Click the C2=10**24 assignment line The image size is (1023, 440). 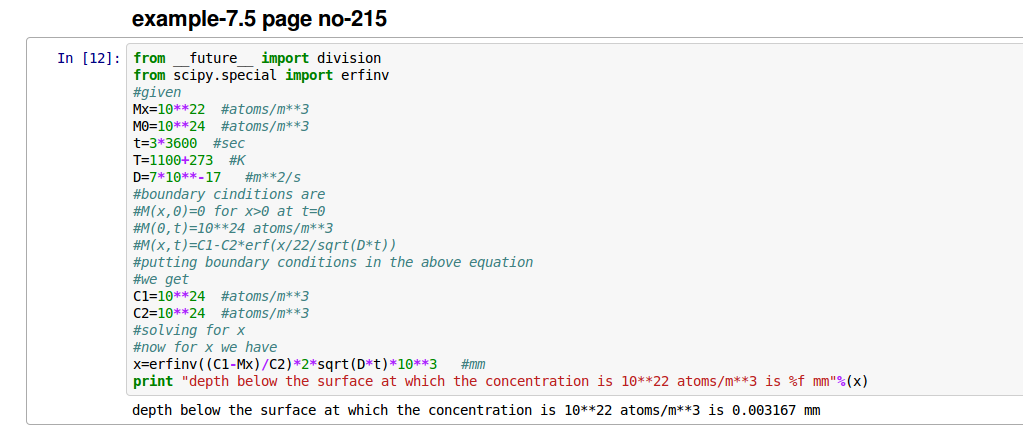point(220,313)
